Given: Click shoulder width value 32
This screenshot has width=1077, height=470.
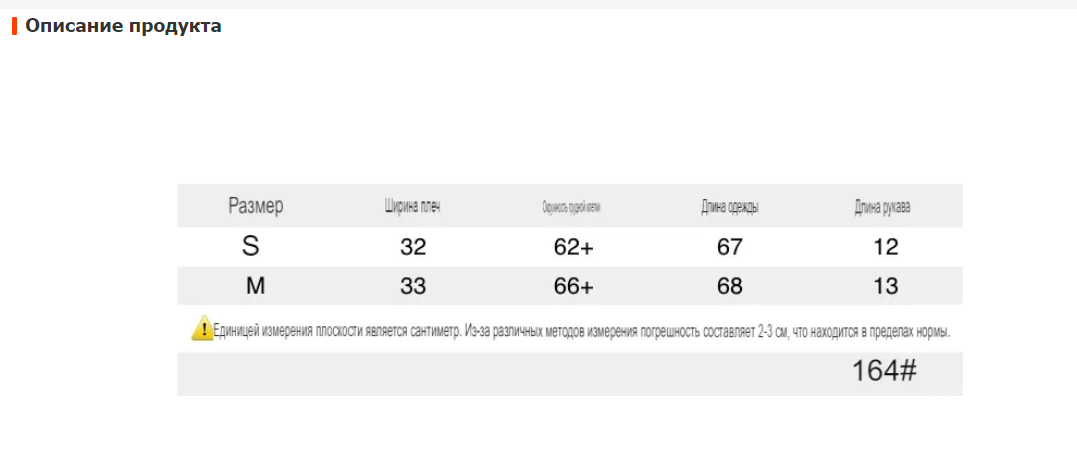Looking at the screenshot, I should [413, 247].
